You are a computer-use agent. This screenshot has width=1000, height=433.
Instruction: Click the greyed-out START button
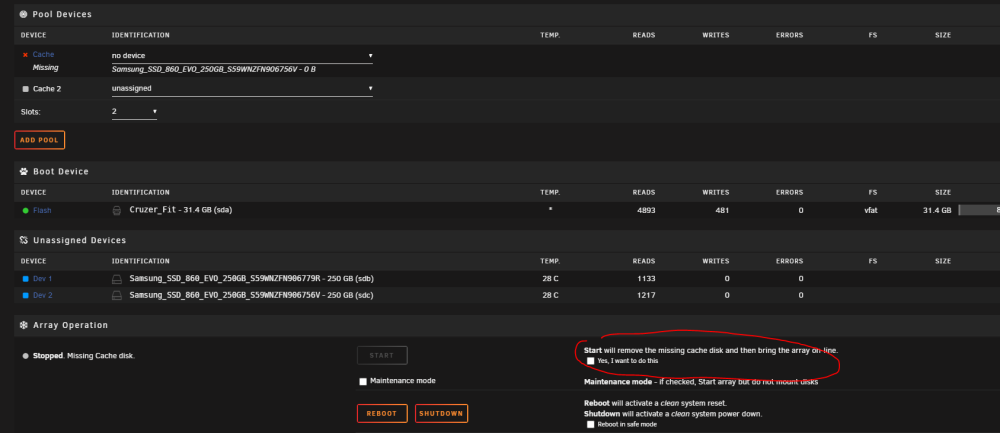click(x=382, y=355)
